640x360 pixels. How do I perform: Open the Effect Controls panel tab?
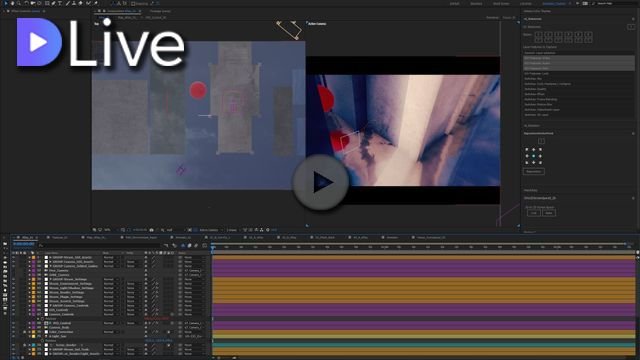(x=25, y=11)
